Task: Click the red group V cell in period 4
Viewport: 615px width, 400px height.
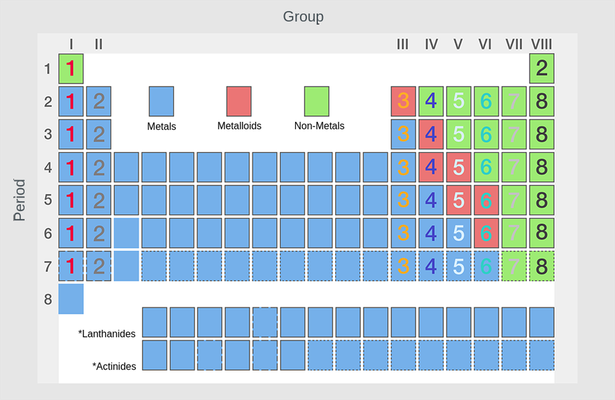Action: pyautogui.click(x=458, y=167)
